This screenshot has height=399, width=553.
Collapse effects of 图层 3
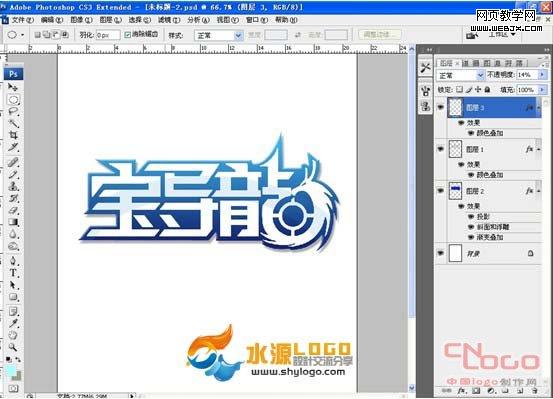(539, 108)
